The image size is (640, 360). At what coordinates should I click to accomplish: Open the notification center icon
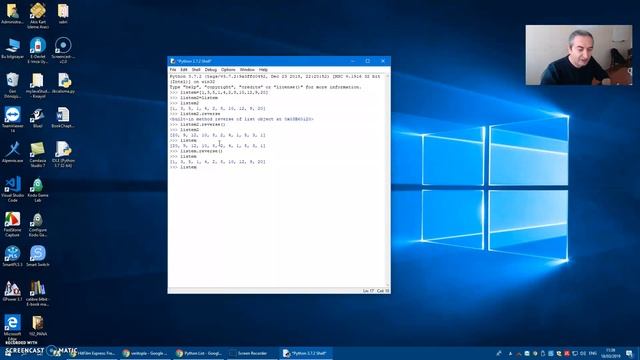click(x=629, y=353)
